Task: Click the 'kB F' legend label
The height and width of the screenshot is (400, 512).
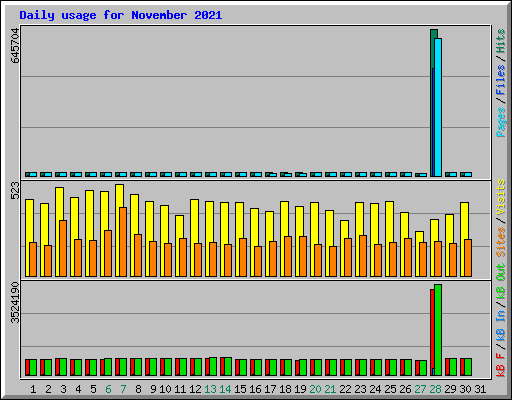Action: [501, 365]
